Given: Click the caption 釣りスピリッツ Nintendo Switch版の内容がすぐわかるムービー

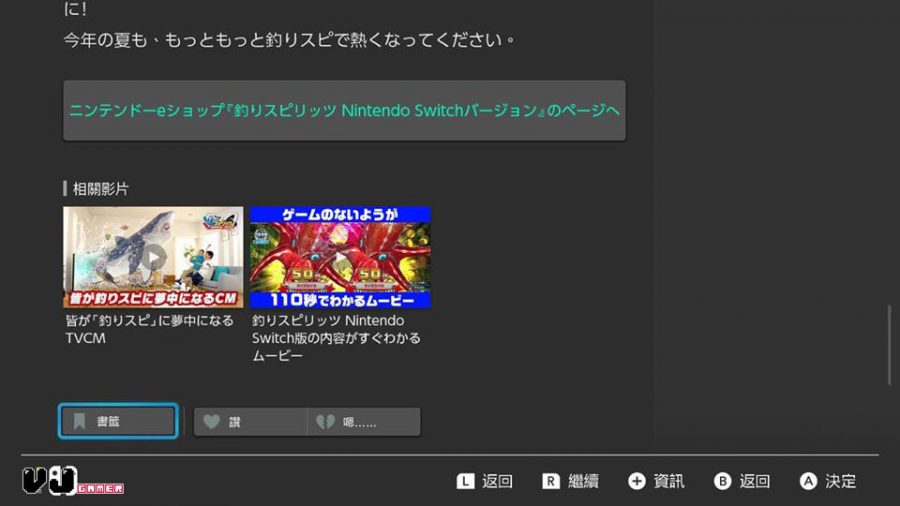Looking at the screenshot, I should [x=336, y=338].
